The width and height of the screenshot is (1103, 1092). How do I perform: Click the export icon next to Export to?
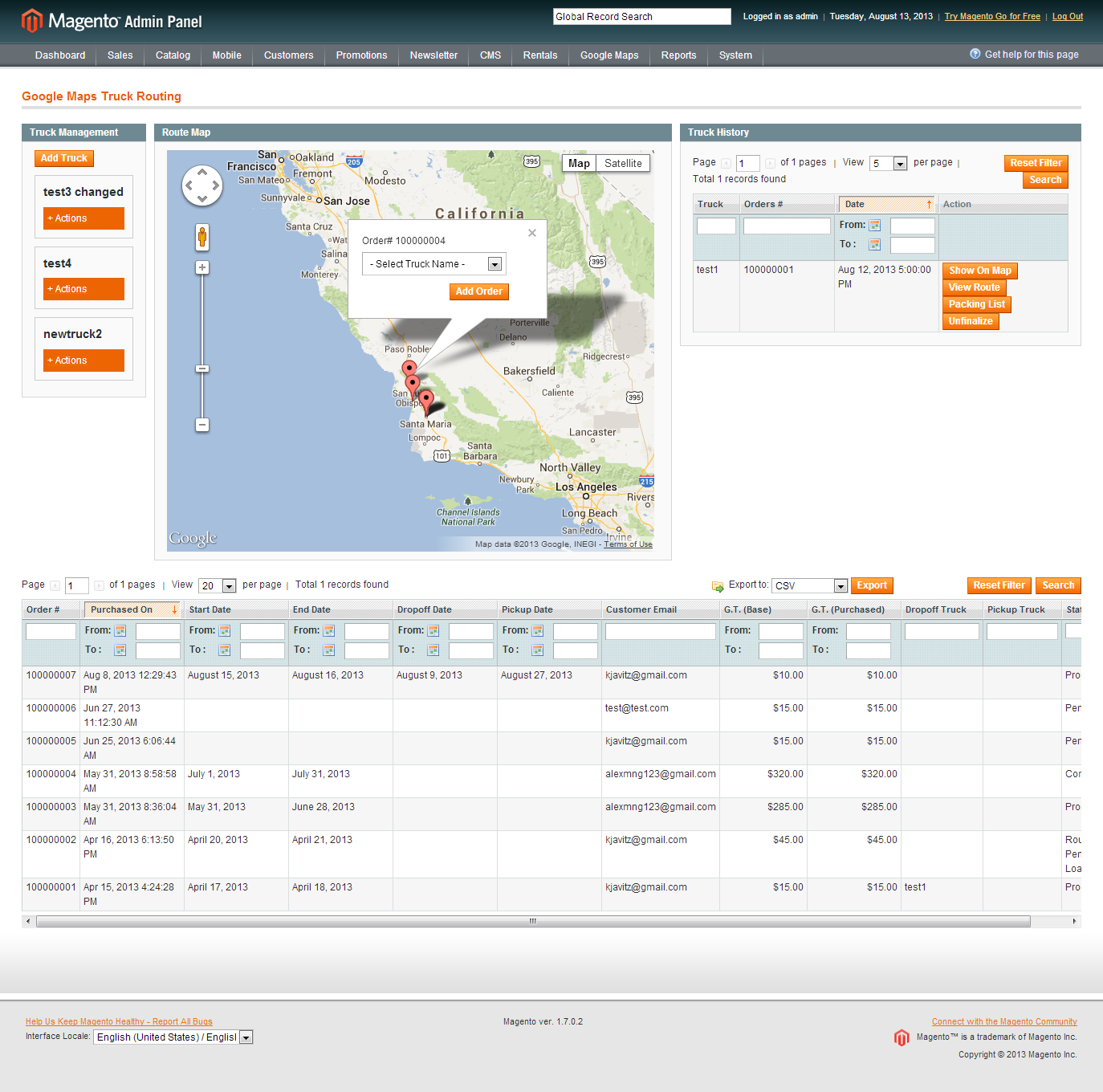(718, 586)
